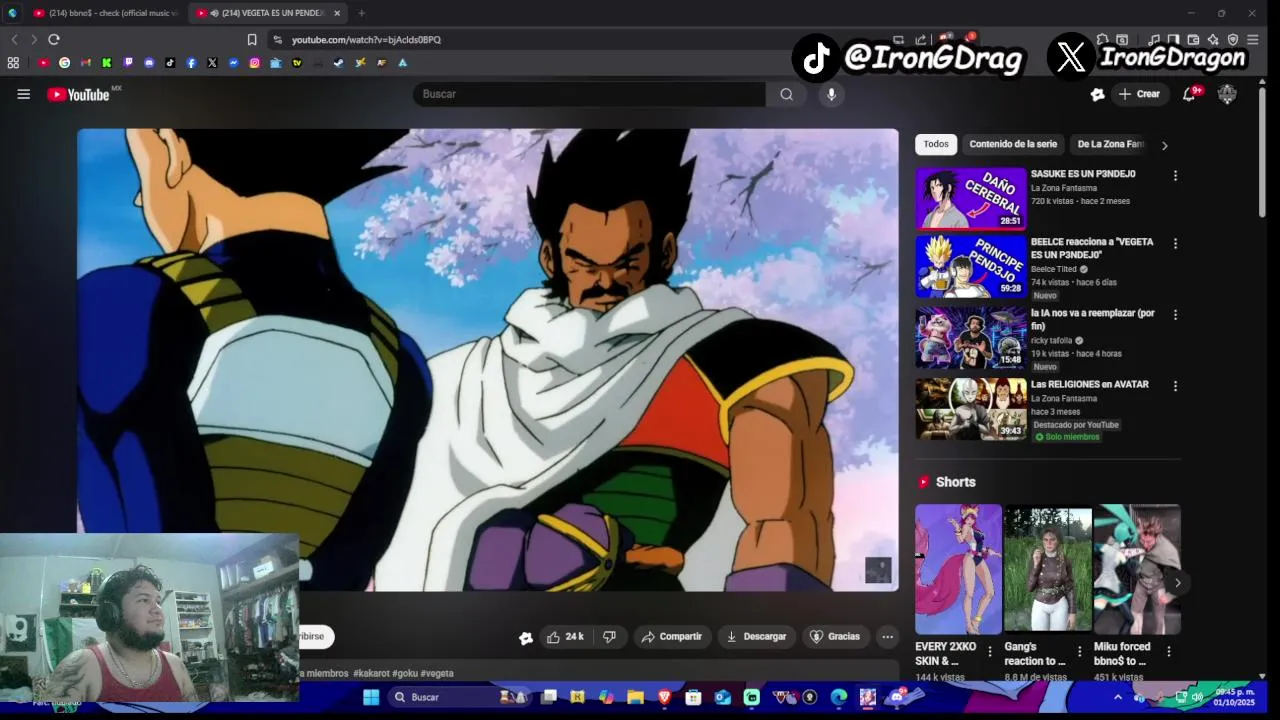Open the browser apps grid icon
Image resolution: width=1280 pixels, height=720 pixels.
[x=13, y=62]
